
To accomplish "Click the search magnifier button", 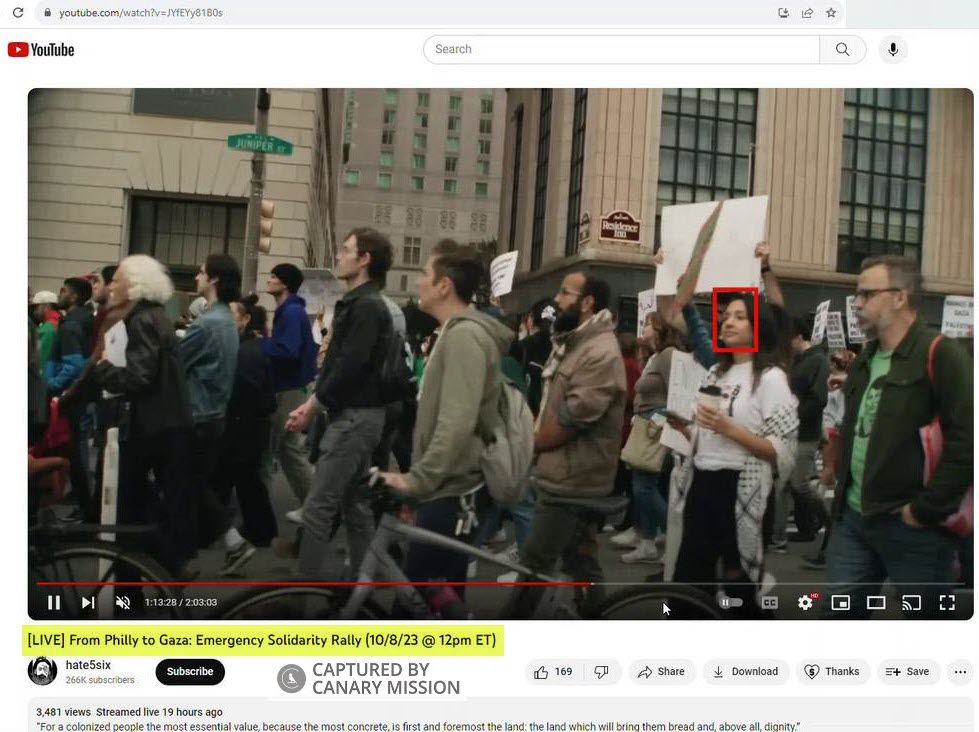I will coord(843,49).
